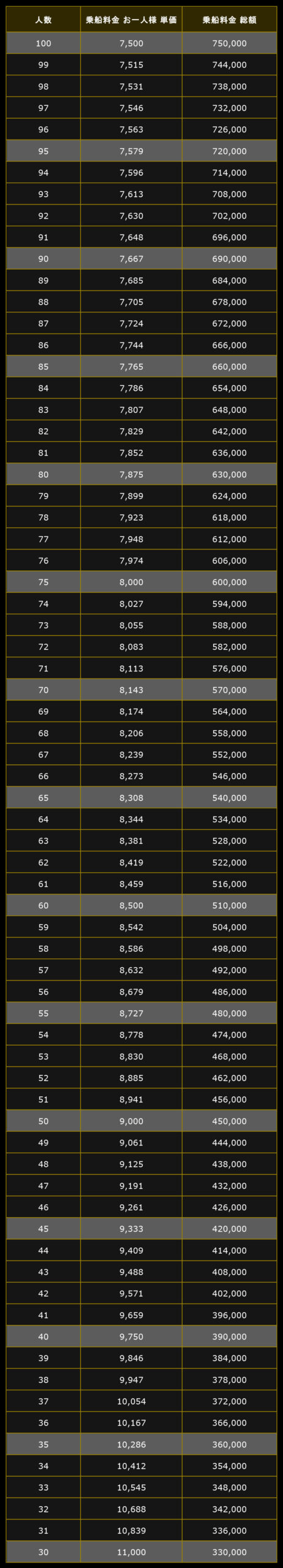Select the 45 people row cell
Viewport: 283px width, 1568px height.
click(43, 1229)
